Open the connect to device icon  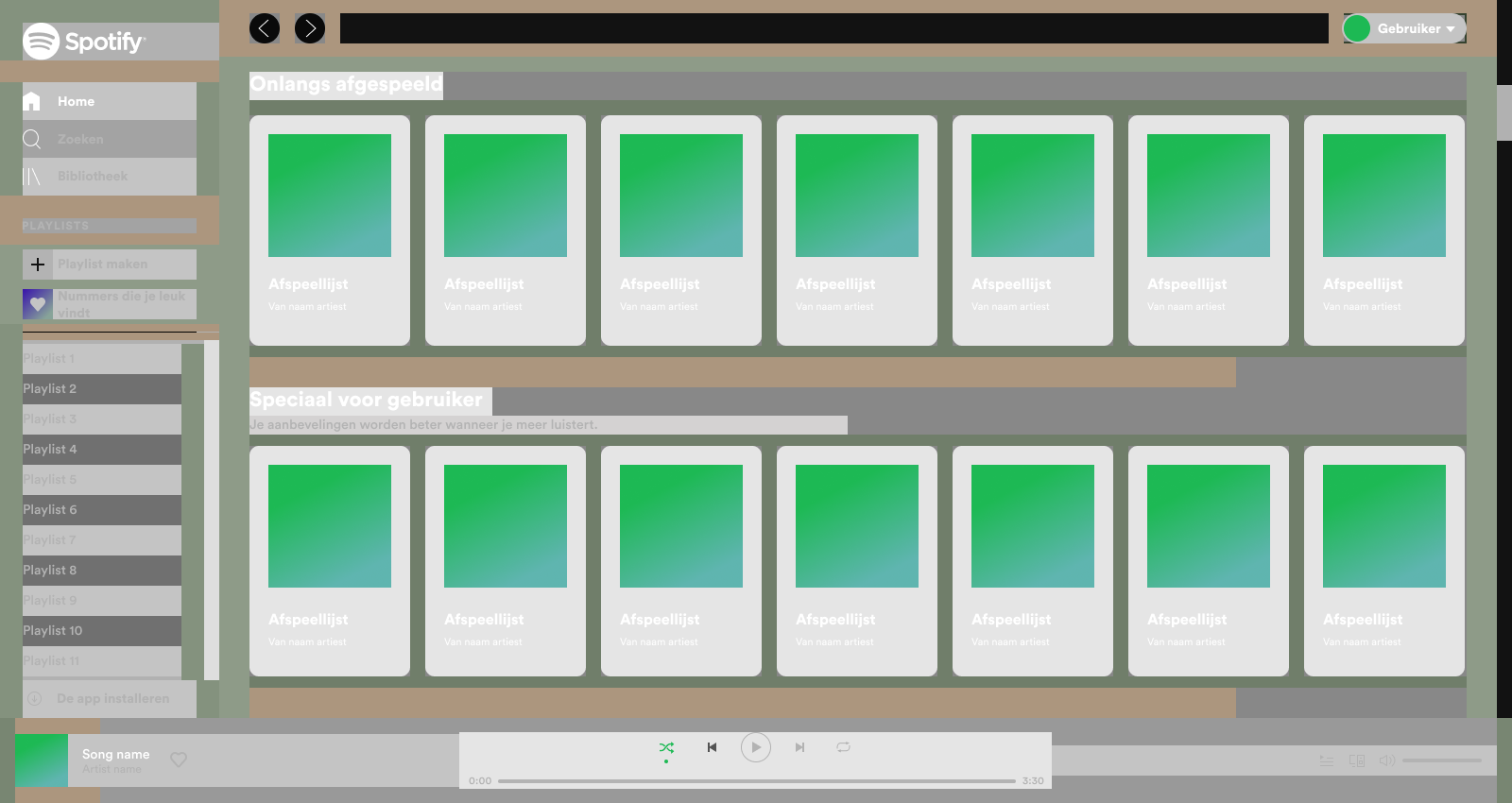tap(1357, 760)
